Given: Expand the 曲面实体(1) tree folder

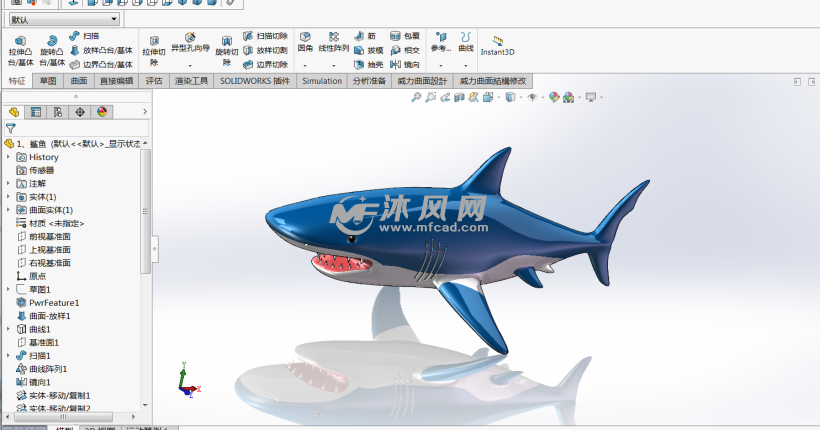Looking at the screenshot, I should (8, 210).
